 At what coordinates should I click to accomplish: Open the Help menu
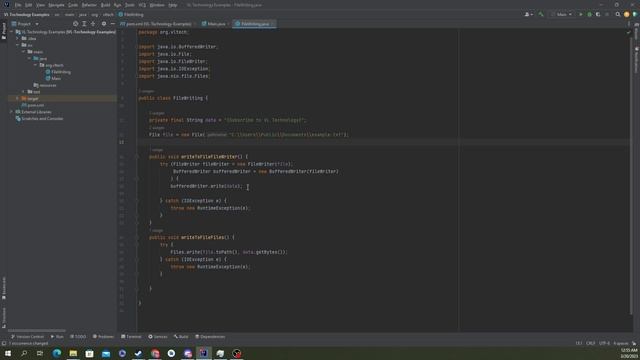[x=173, y=5]
